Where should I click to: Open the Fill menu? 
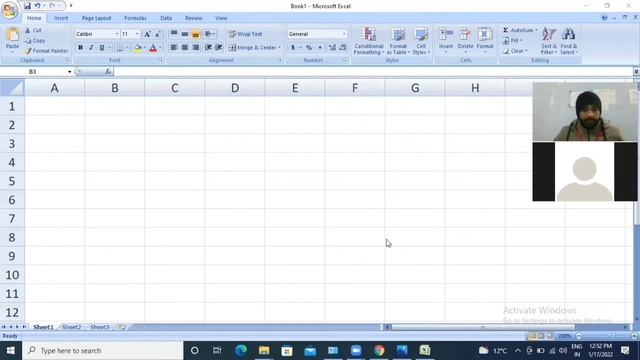pyautogui.click(x=513, y=40)
